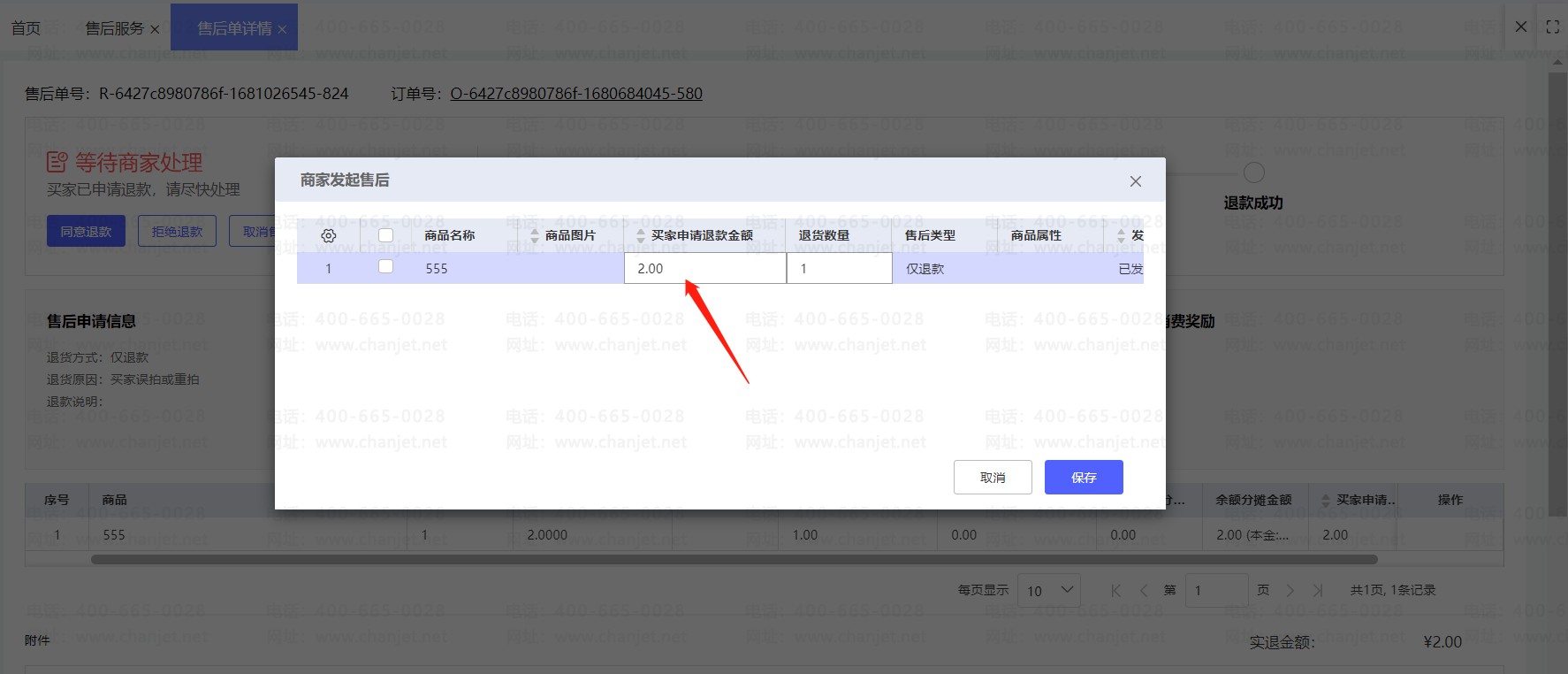
Task: Click product name 555 in the dialog row
Action: pos(437,269)
